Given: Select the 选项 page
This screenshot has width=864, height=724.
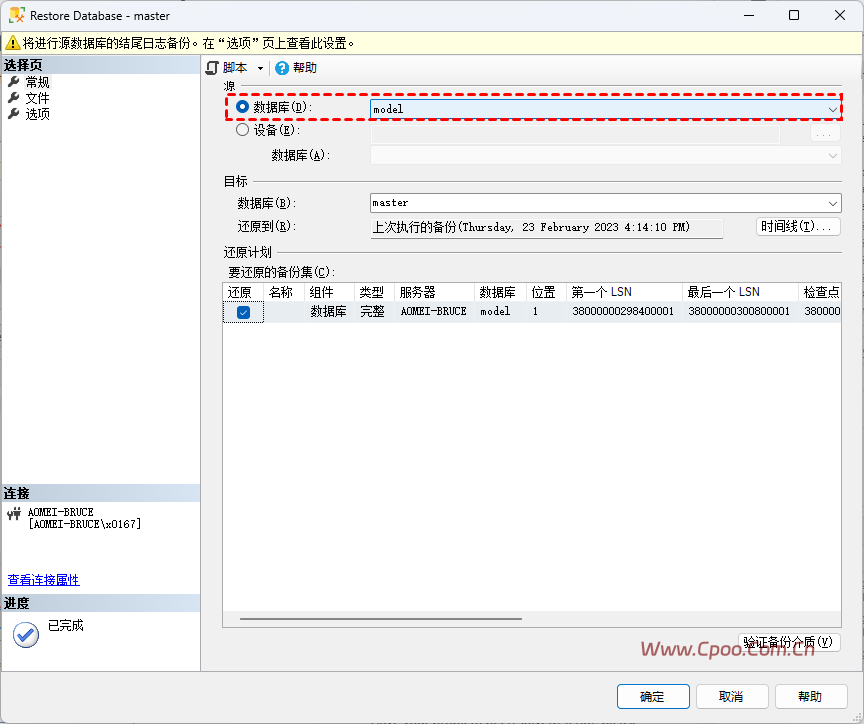Looking at the screenshot, I should [x=37, y=114].
